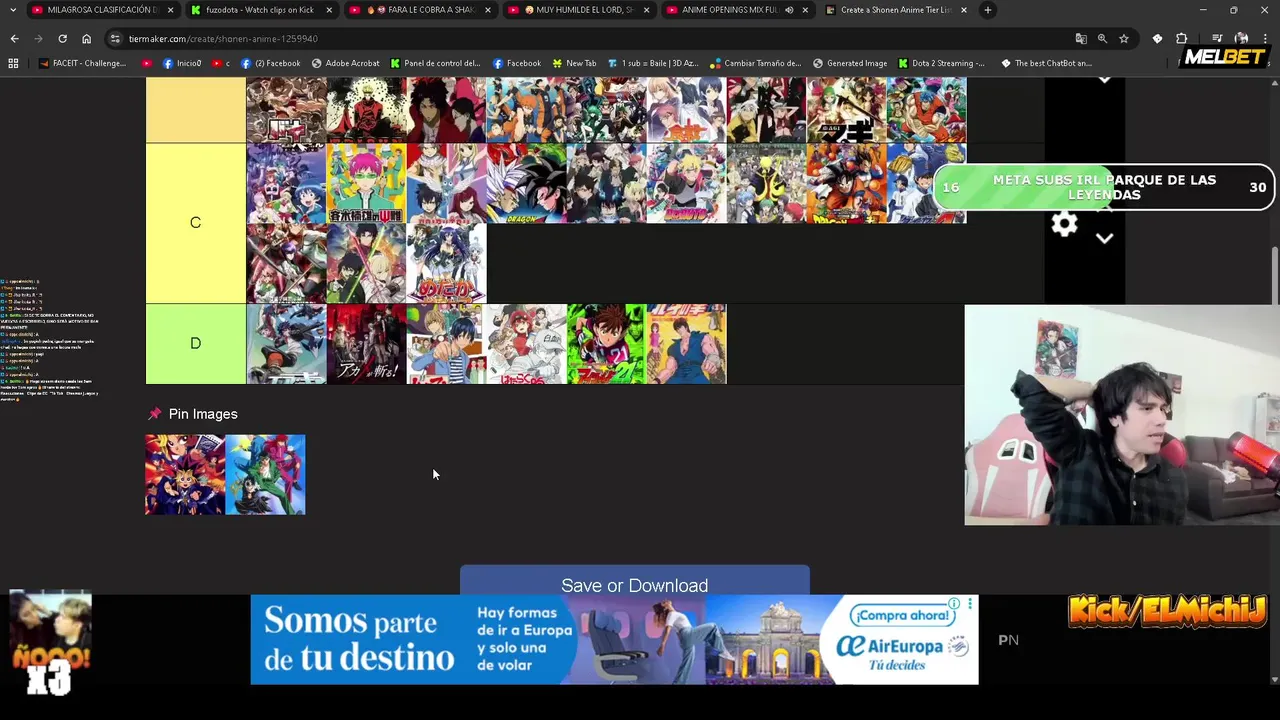The image size is (1280, 720).
Task: Open The best ChatBot an... bookmark
Action: click(1046, 63)
